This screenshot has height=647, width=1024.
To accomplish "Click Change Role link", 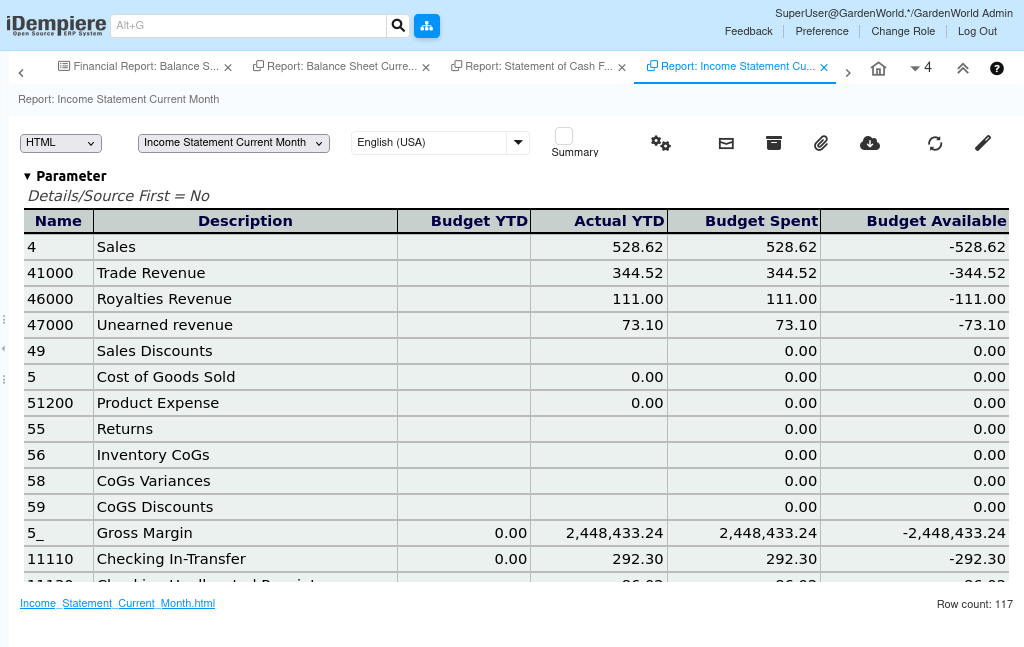I will pyautogui.click(x=903, y=31).
